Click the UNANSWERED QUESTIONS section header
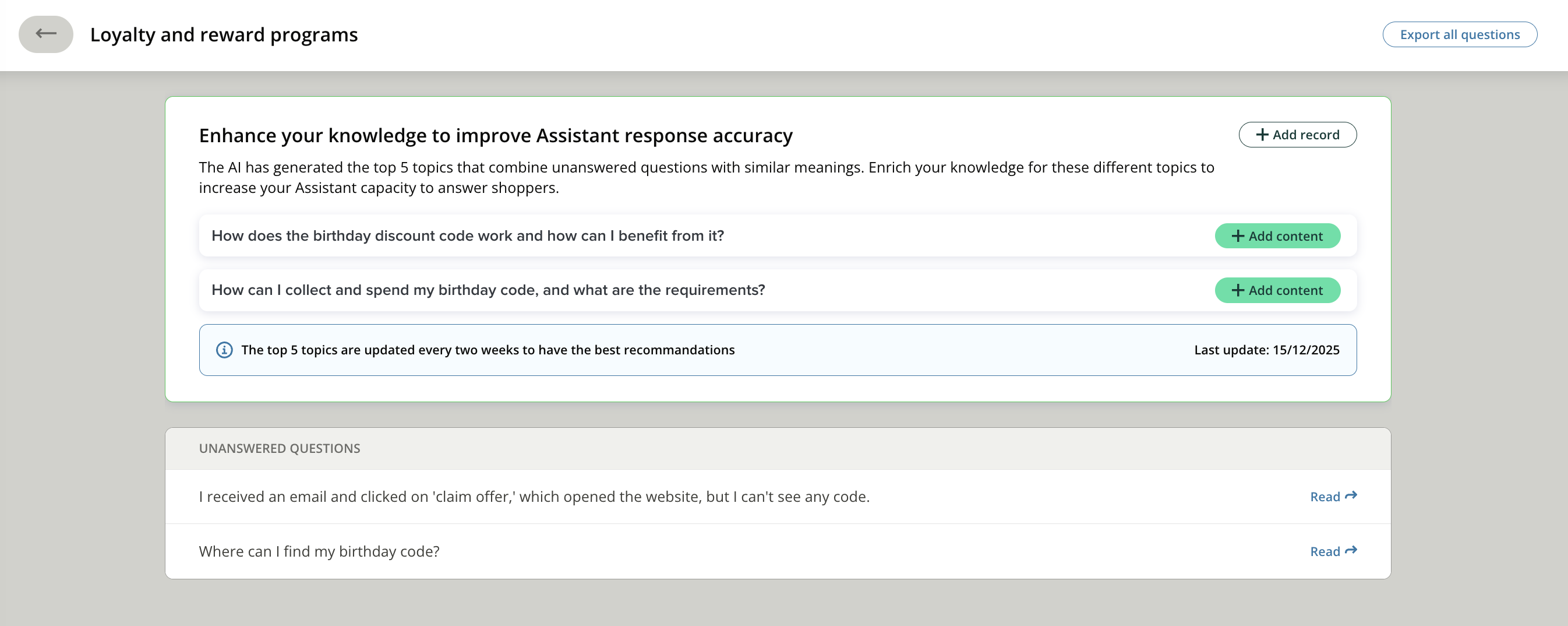 (x=280, y=449)
